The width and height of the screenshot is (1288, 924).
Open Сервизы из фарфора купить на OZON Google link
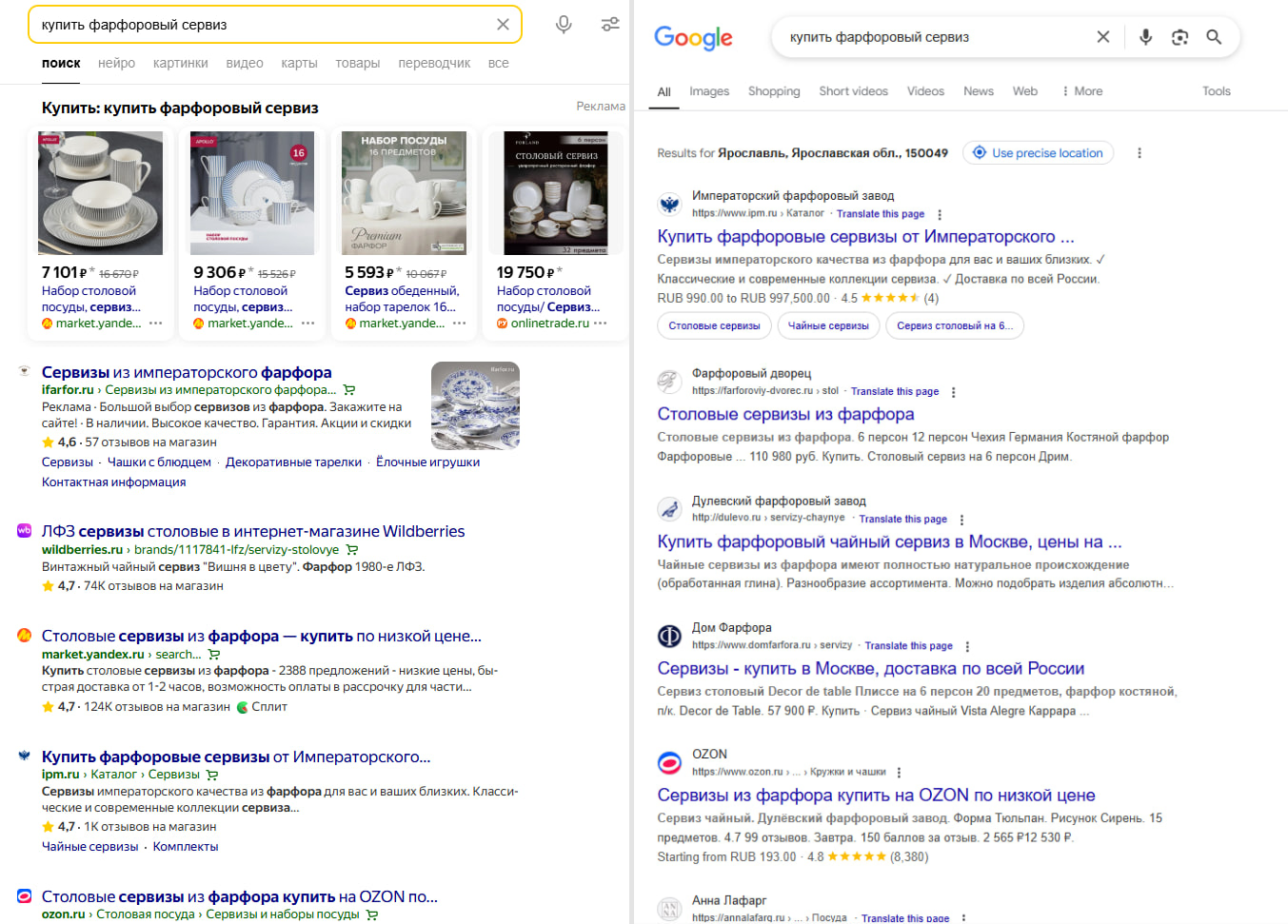876,795
